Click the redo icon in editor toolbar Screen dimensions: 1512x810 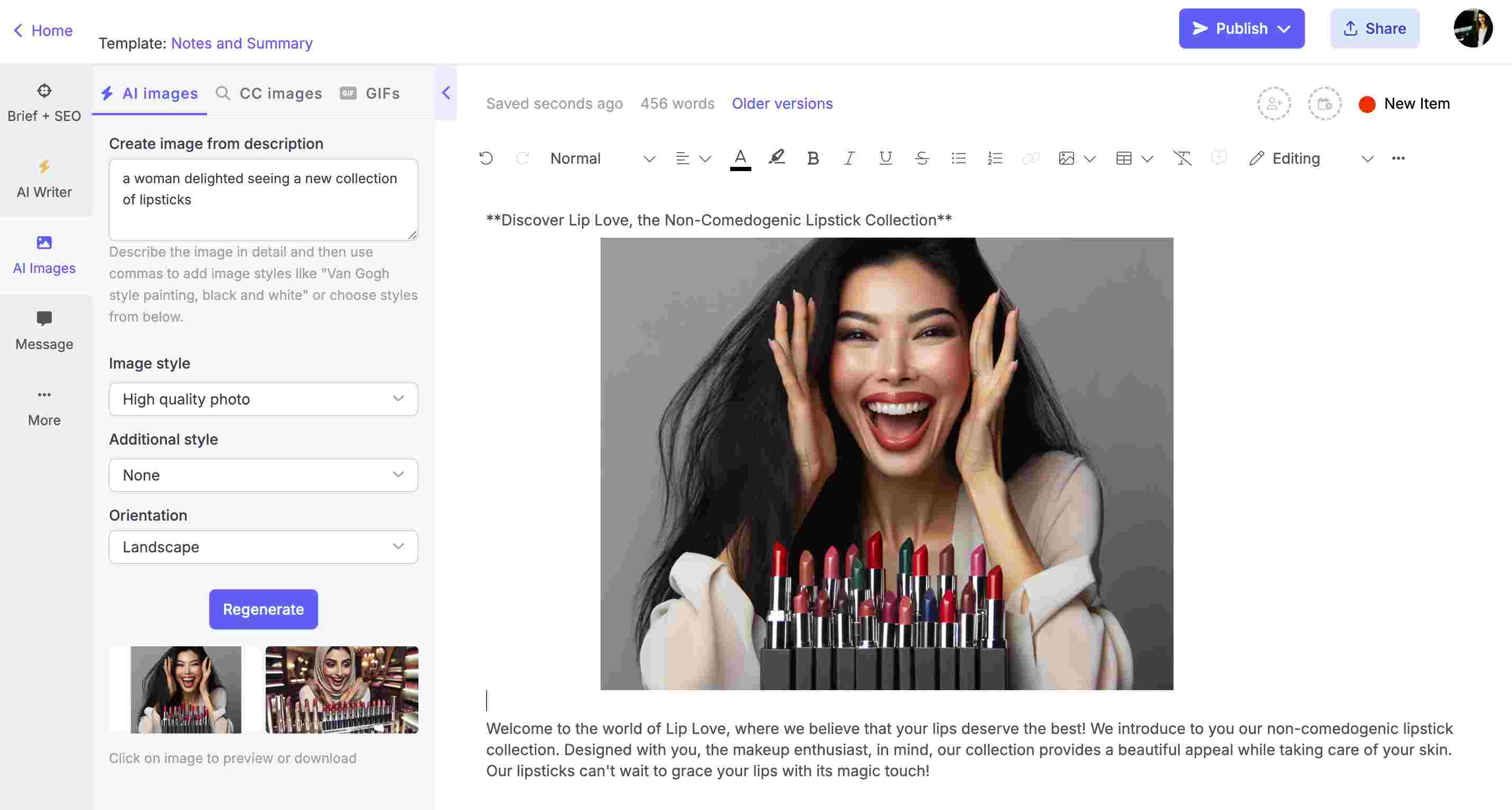pos(522,158)
